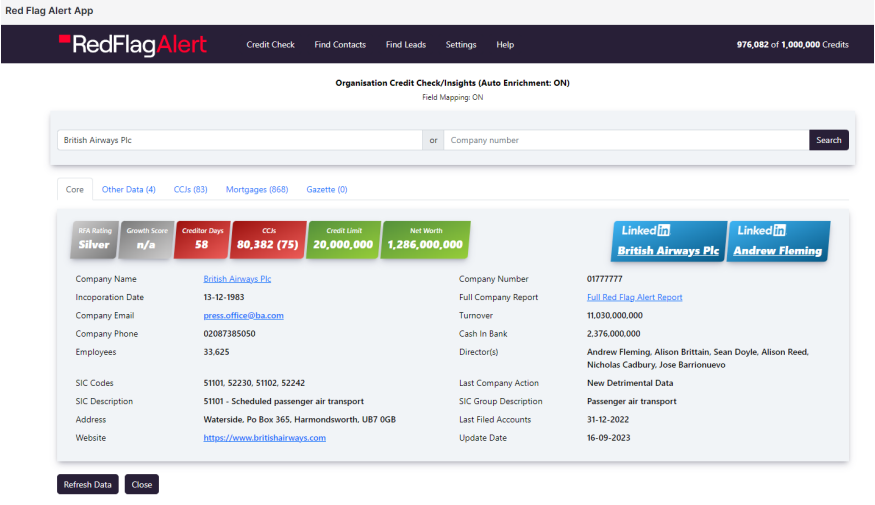Open the press.office@ba.com email link
This screenshot has width=875, height=505.
(x=243, y=316)
